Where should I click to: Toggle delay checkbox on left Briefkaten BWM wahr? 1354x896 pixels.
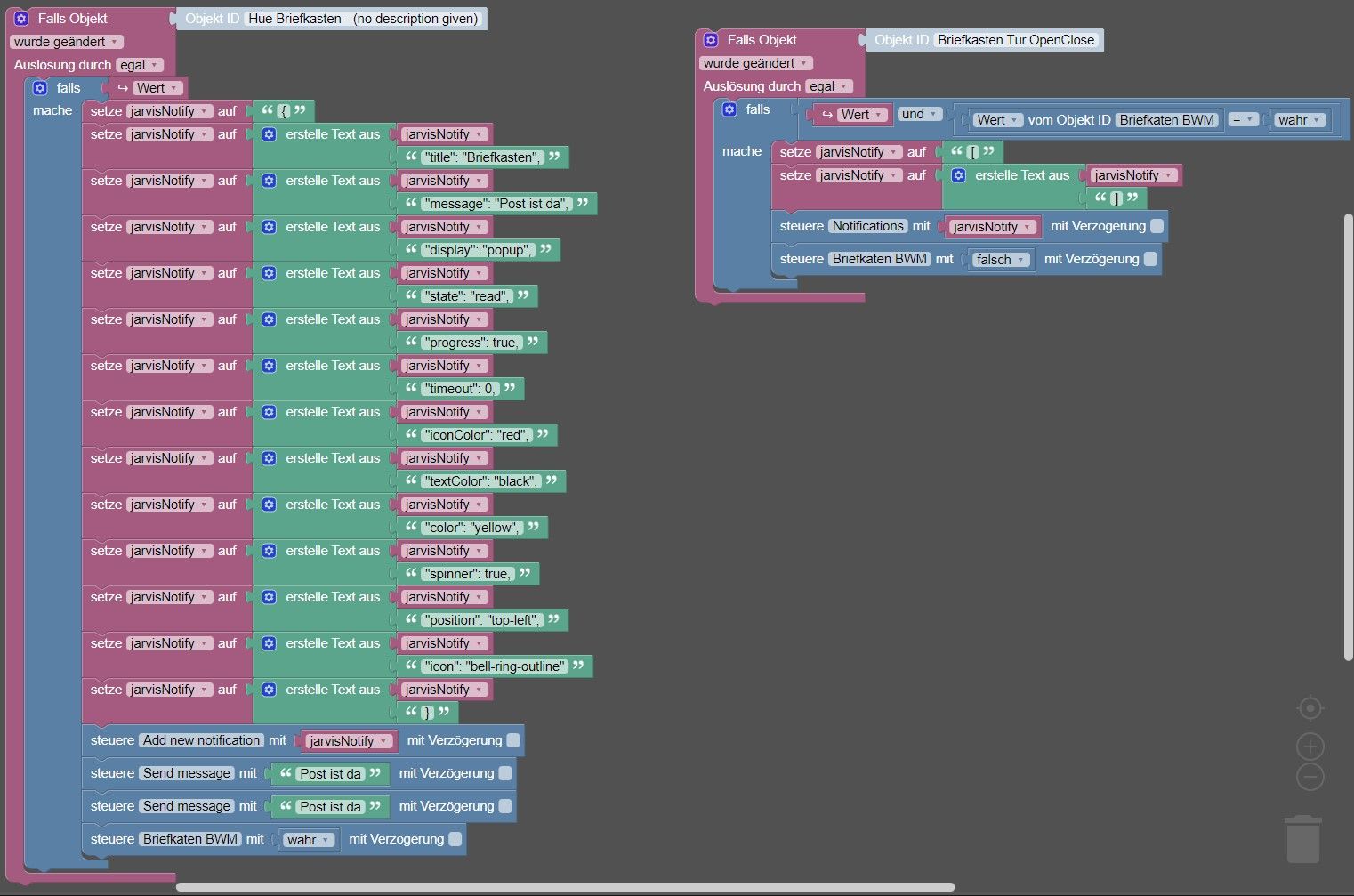pos(455,839)
